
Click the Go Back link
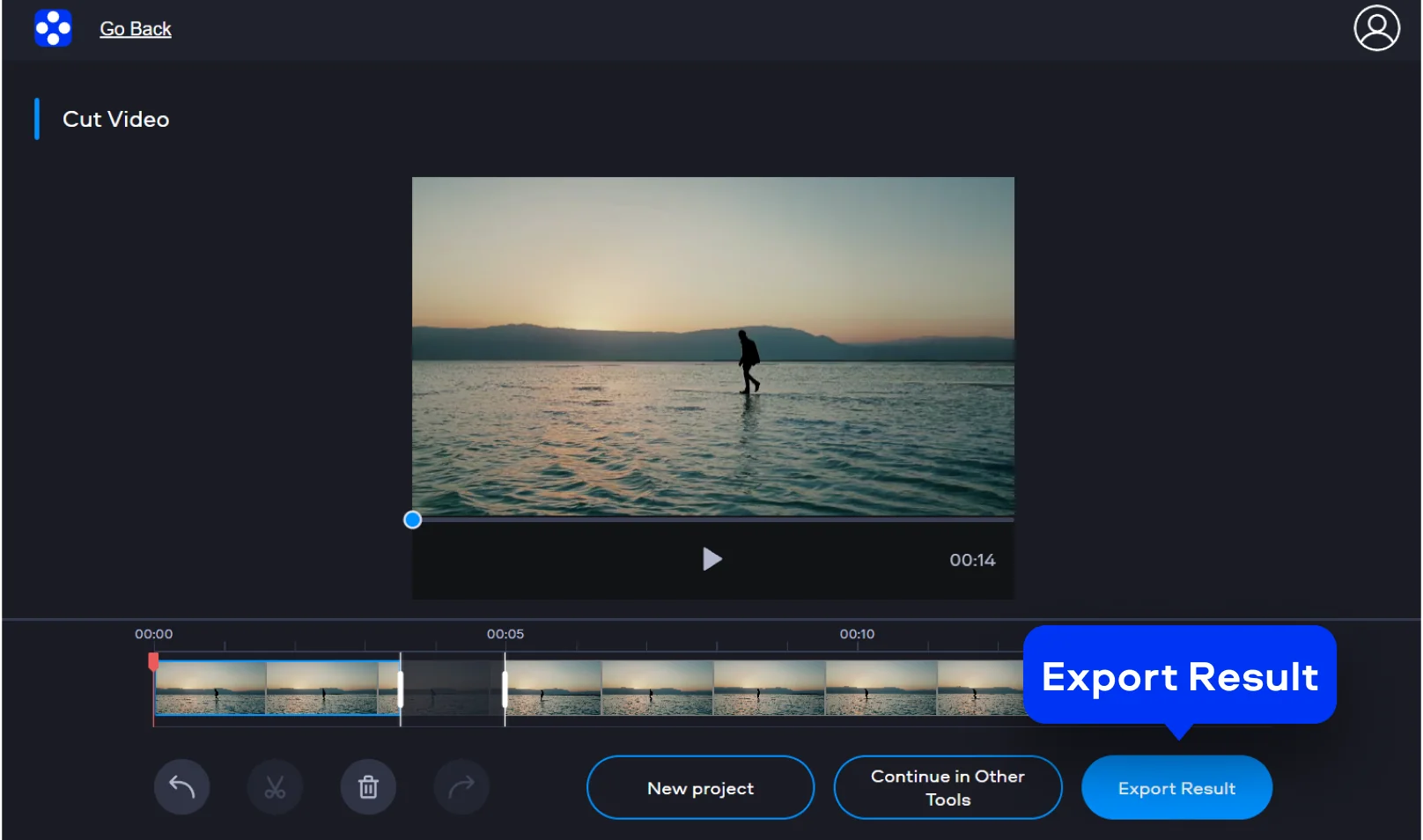point(136,29)
